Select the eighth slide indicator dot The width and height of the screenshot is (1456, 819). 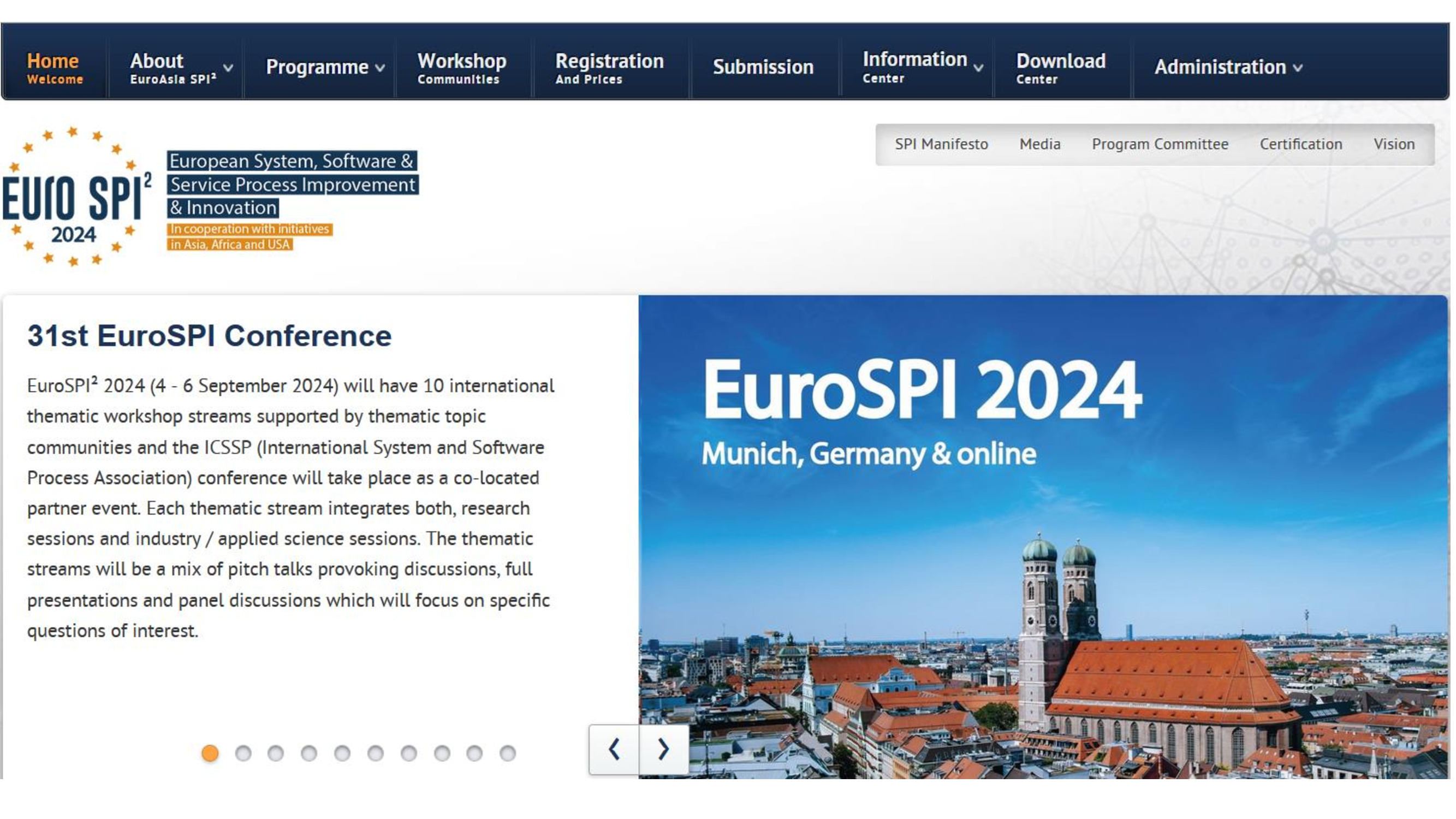442,753
